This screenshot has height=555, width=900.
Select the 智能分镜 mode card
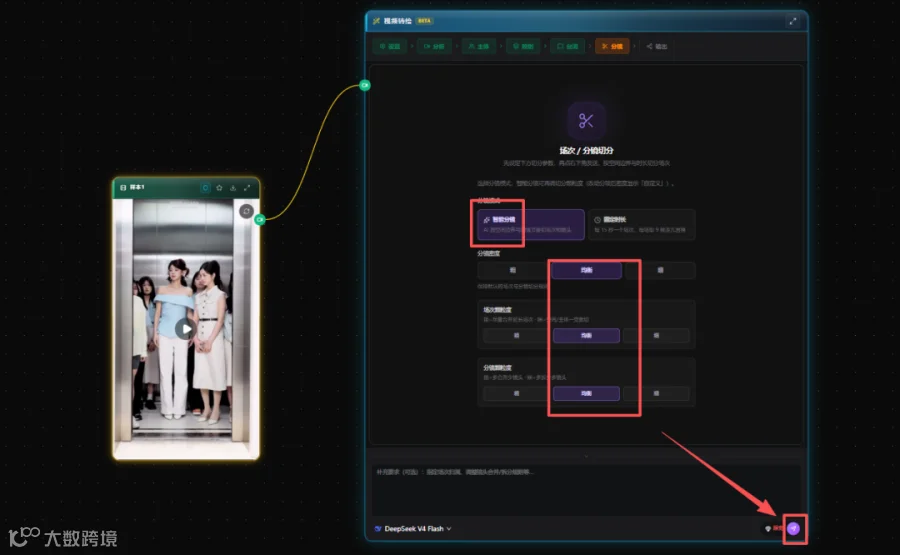click(530, 224)
